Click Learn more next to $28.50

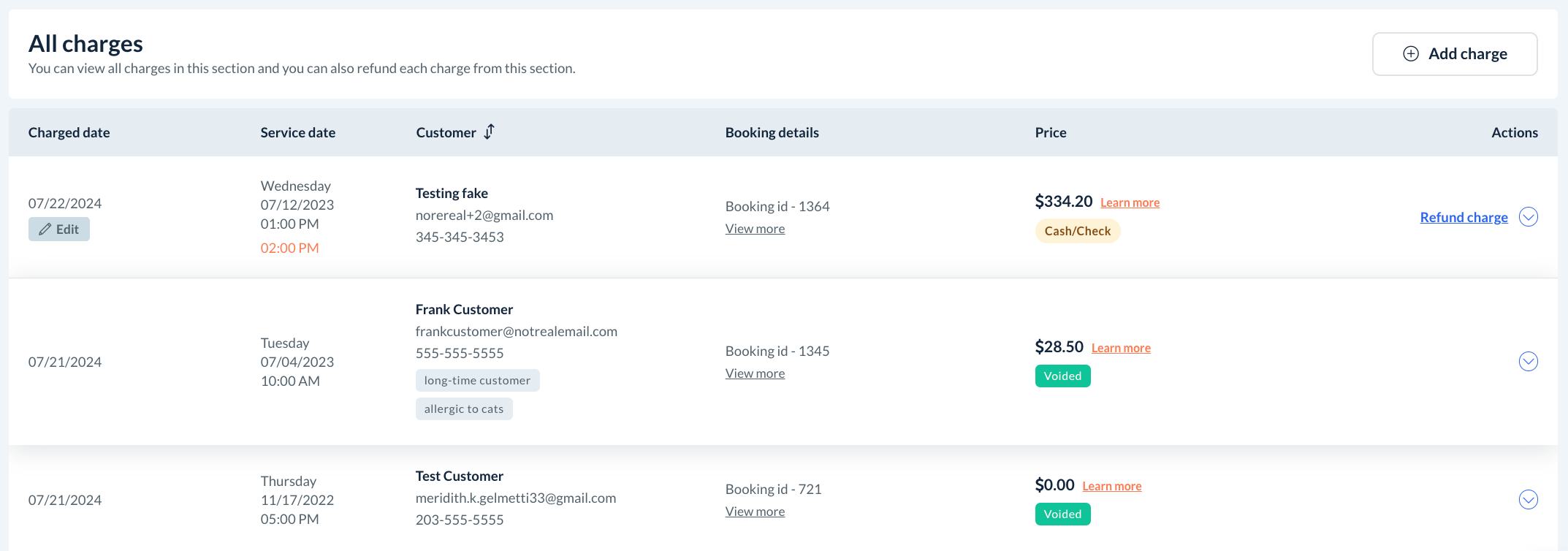[x=1121, y=349]
